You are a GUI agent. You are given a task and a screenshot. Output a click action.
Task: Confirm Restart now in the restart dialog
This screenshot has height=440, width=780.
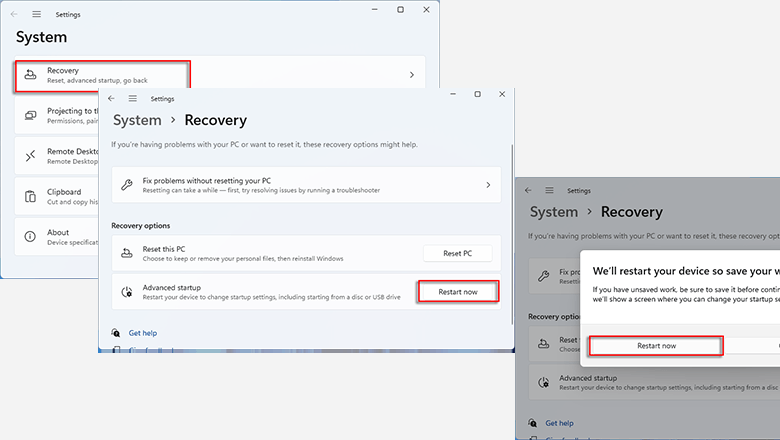click(656, 345)
